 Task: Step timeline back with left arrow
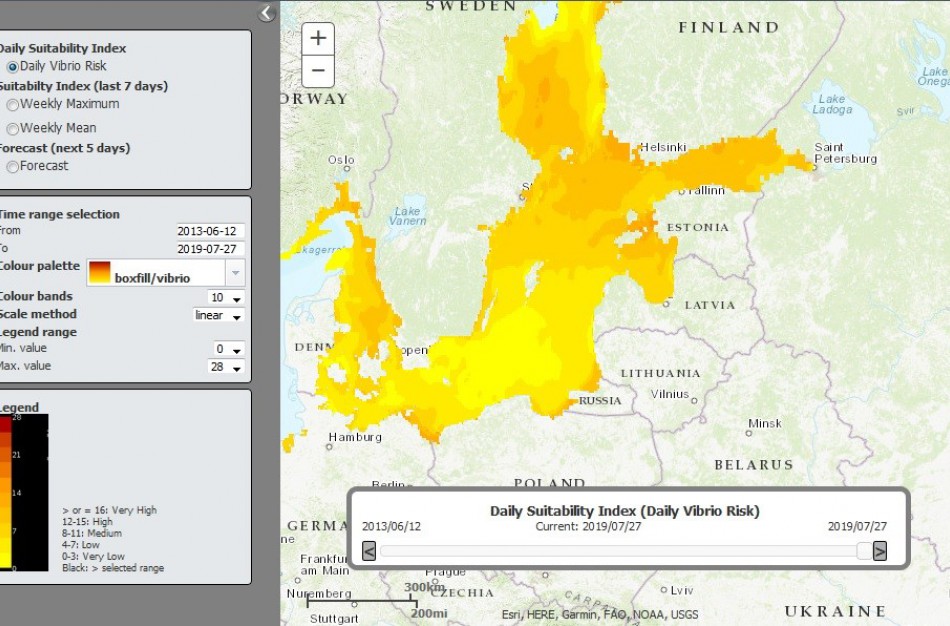(x=369, y=550)
